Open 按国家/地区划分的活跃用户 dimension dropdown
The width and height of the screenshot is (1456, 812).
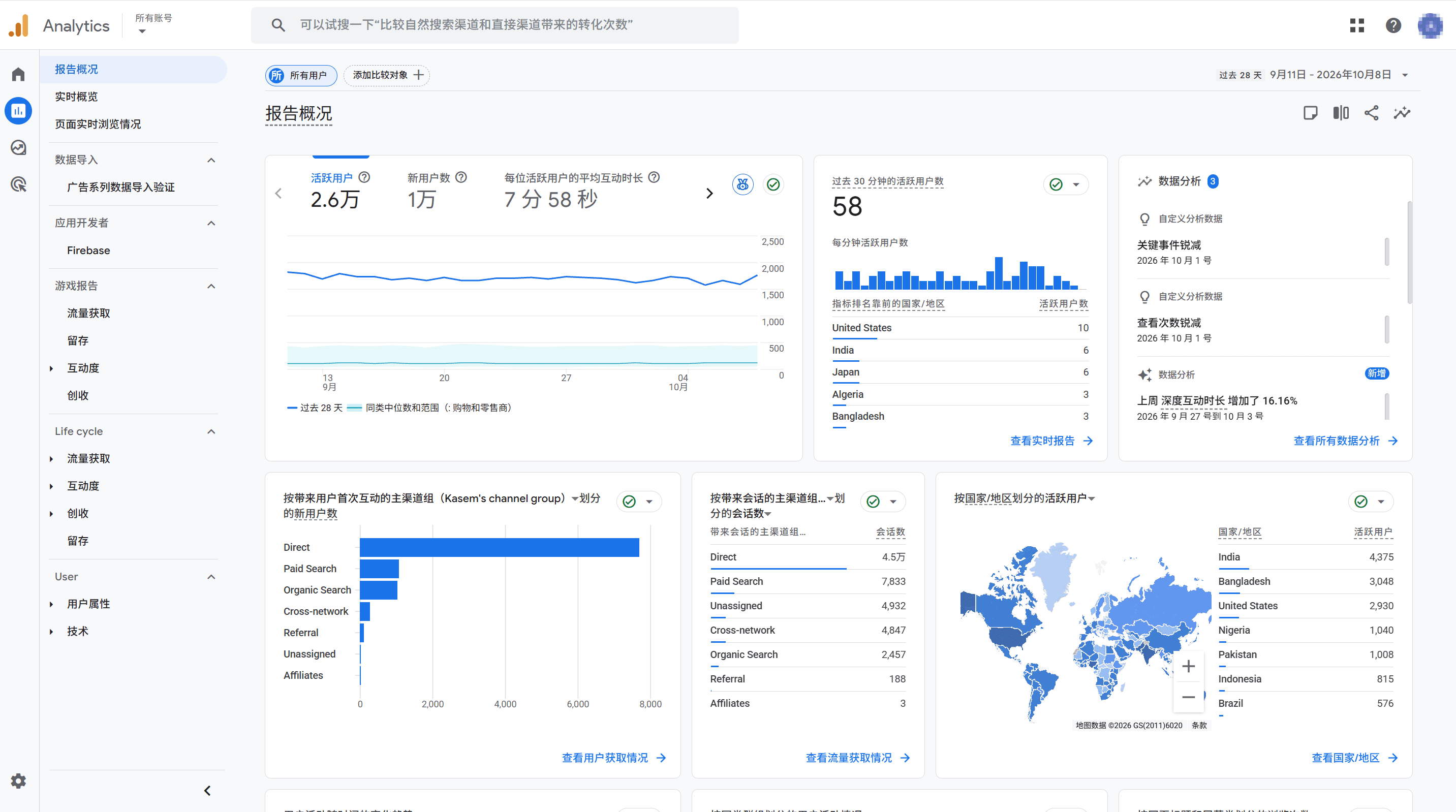1091,498
